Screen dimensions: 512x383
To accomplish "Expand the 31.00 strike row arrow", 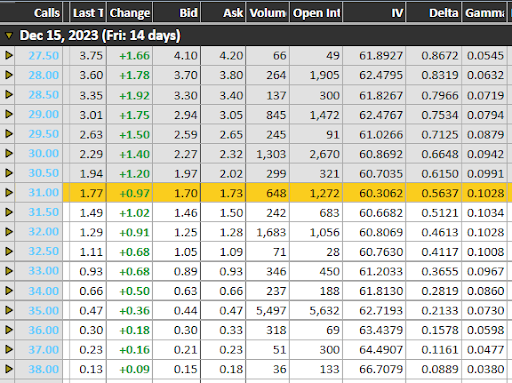I will (9, 193).
